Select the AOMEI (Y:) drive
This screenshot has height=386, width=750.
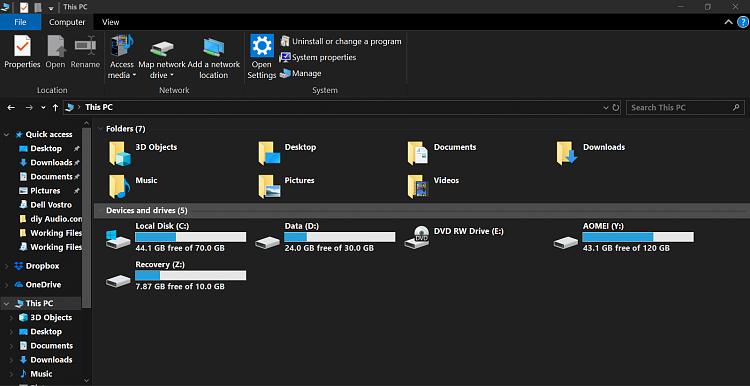(623, 237)
